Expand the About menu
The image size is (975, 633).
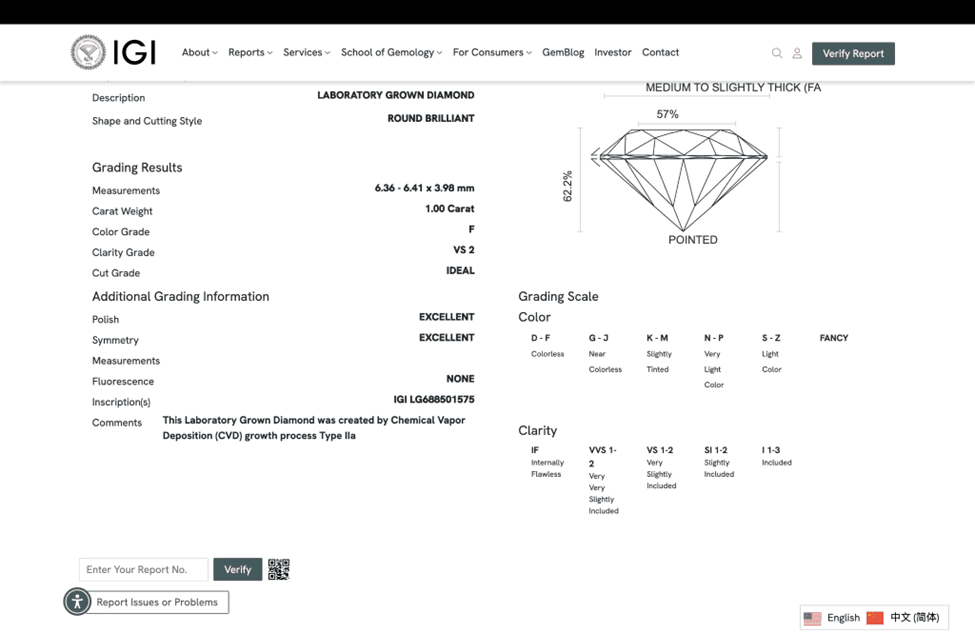pyautogui.click(x=200, y=52)
